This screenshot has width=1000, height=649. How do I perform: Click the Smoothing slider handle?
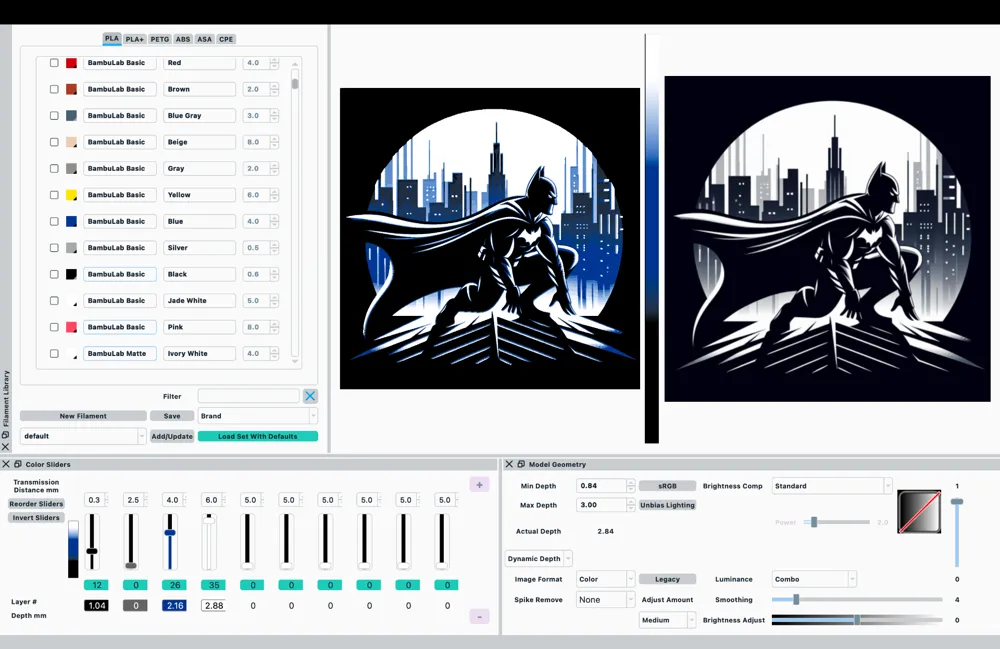coord(796,600)
